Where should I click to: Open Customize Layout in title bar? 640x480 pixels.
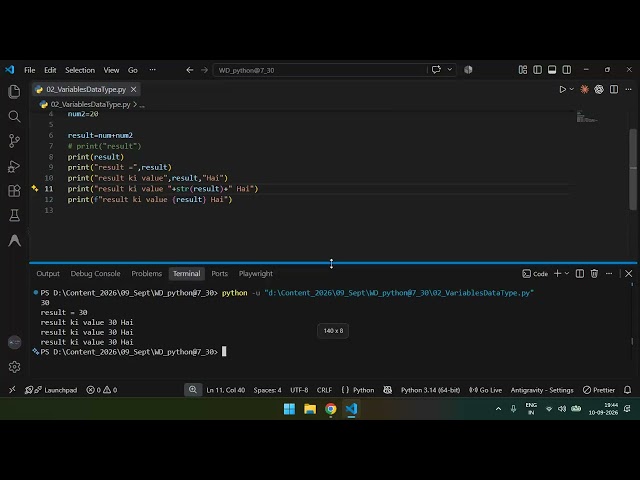tap(523, 70)
